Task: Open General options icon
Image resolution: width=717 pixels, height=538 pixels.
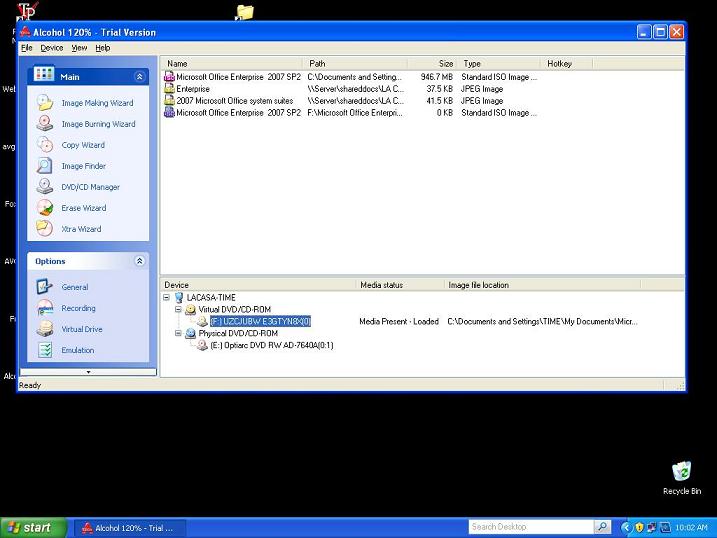Action: click(45, 287)
